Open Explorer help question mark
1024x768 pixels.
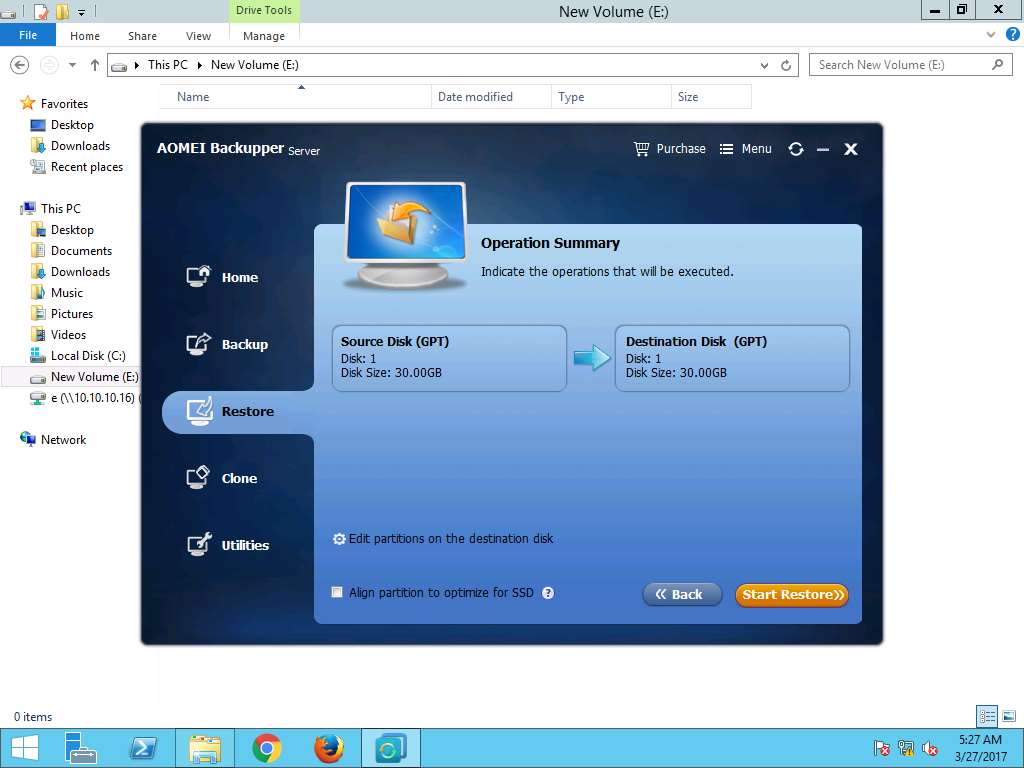(x=1013, y=35)
